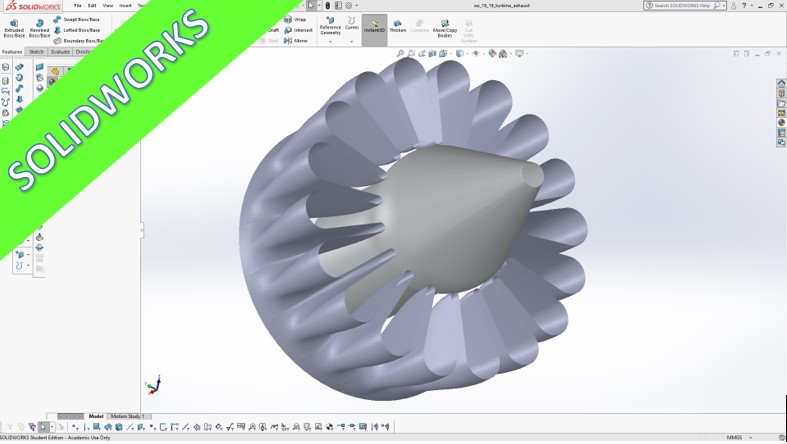Open the File Explorer task pane icon
Viewport: 787px width, 444px height.
coord(781,103)
